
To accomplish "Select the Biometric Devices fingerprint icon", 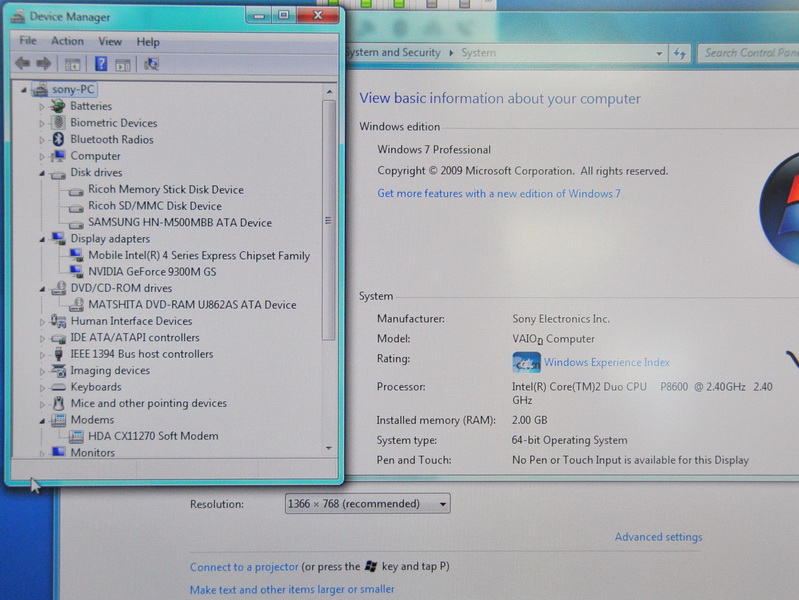I will tap(58, 123).
